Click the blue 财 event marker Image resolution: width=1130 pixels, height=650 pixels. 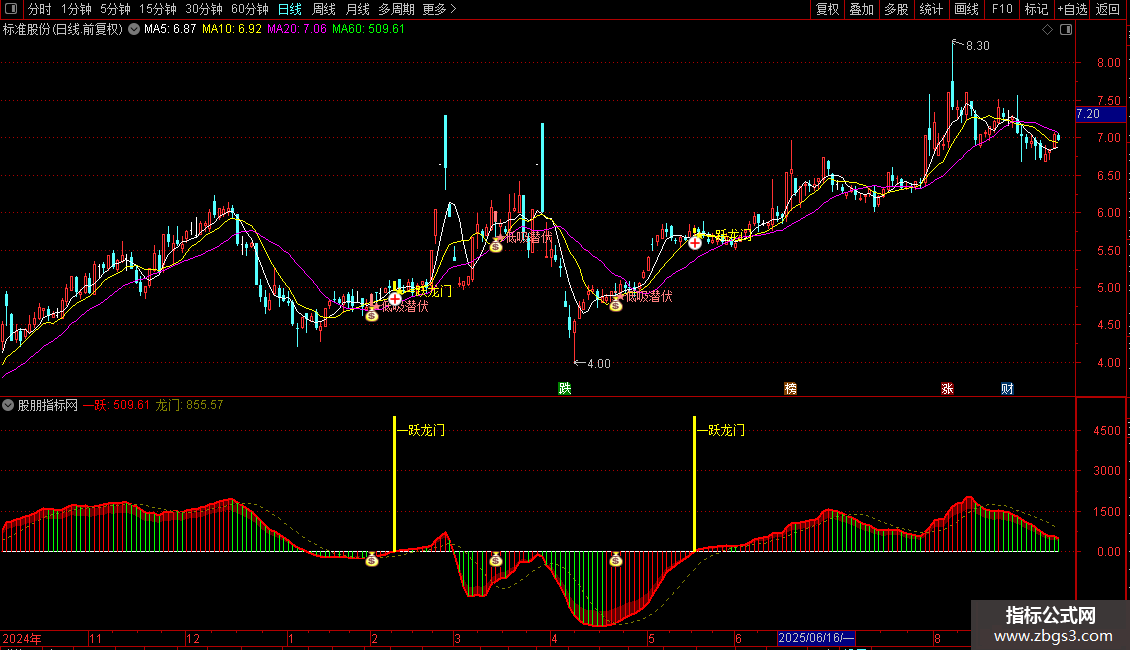[1007, 388]
